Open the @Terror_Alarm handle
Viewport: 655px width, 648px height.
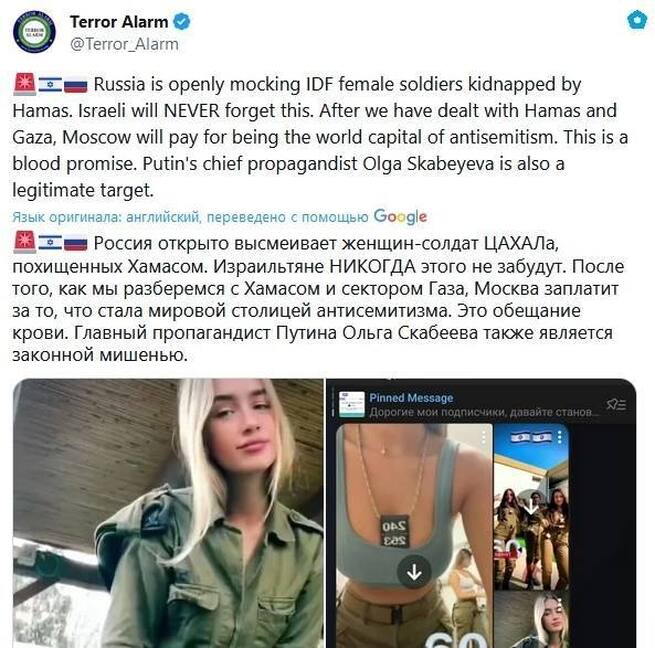(x=124, y=44)
